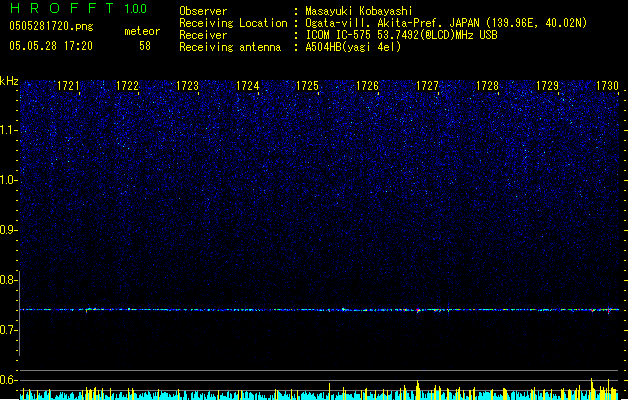This screenshot has height=400, width=629.
Task: Click the 0.8 kHz axis label
Action: pyautogui.click(x=8, y=280)
